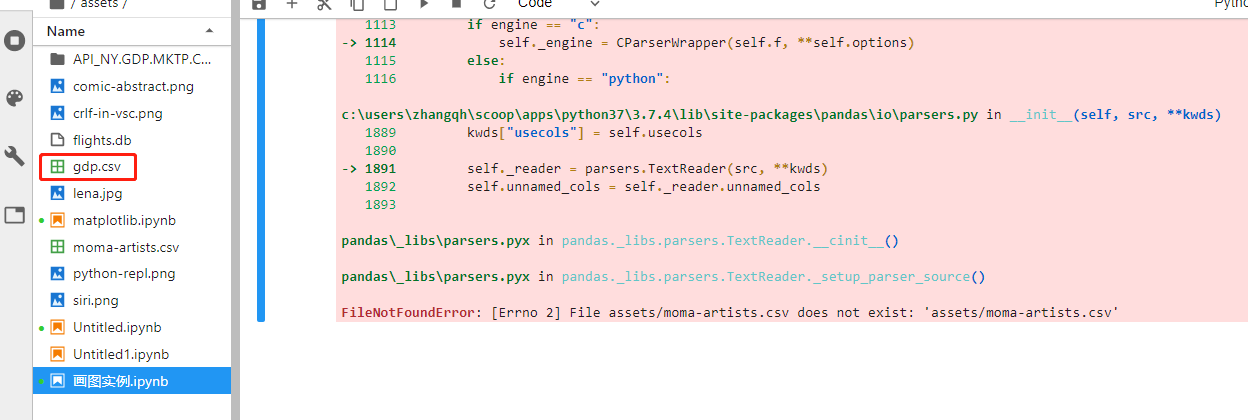Select the Untitled1.ipynb notebook
The width and height of the screenshot is (1248, 420).
(x=132, y=354)
